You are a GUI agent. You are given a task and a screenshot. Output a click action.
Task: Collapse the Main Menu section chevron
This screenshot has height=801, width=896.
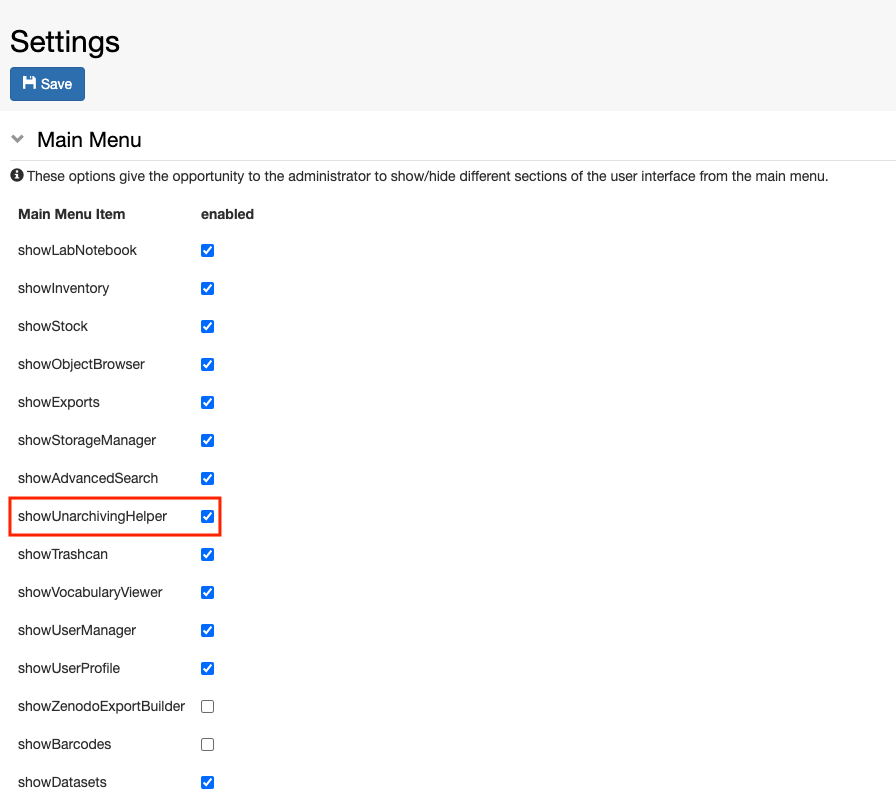18,139
